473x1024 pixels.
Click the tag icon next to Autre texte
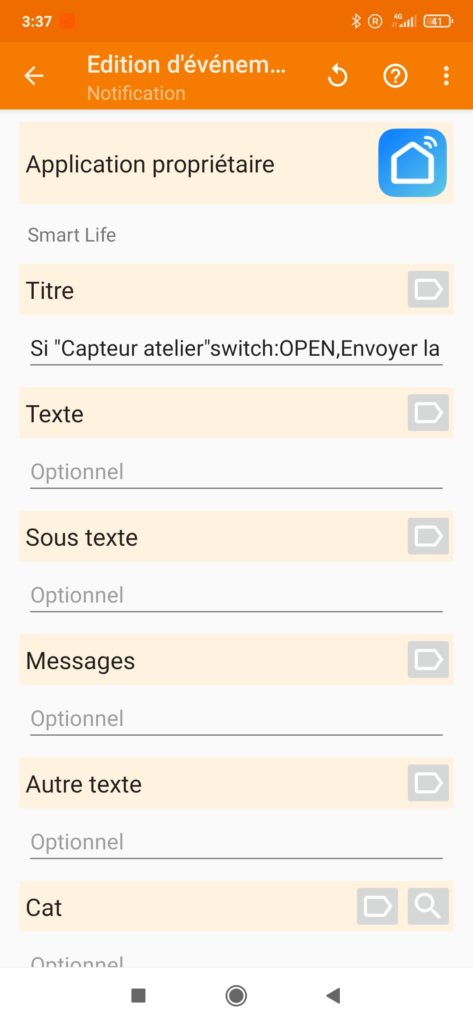tap(428, 783)
